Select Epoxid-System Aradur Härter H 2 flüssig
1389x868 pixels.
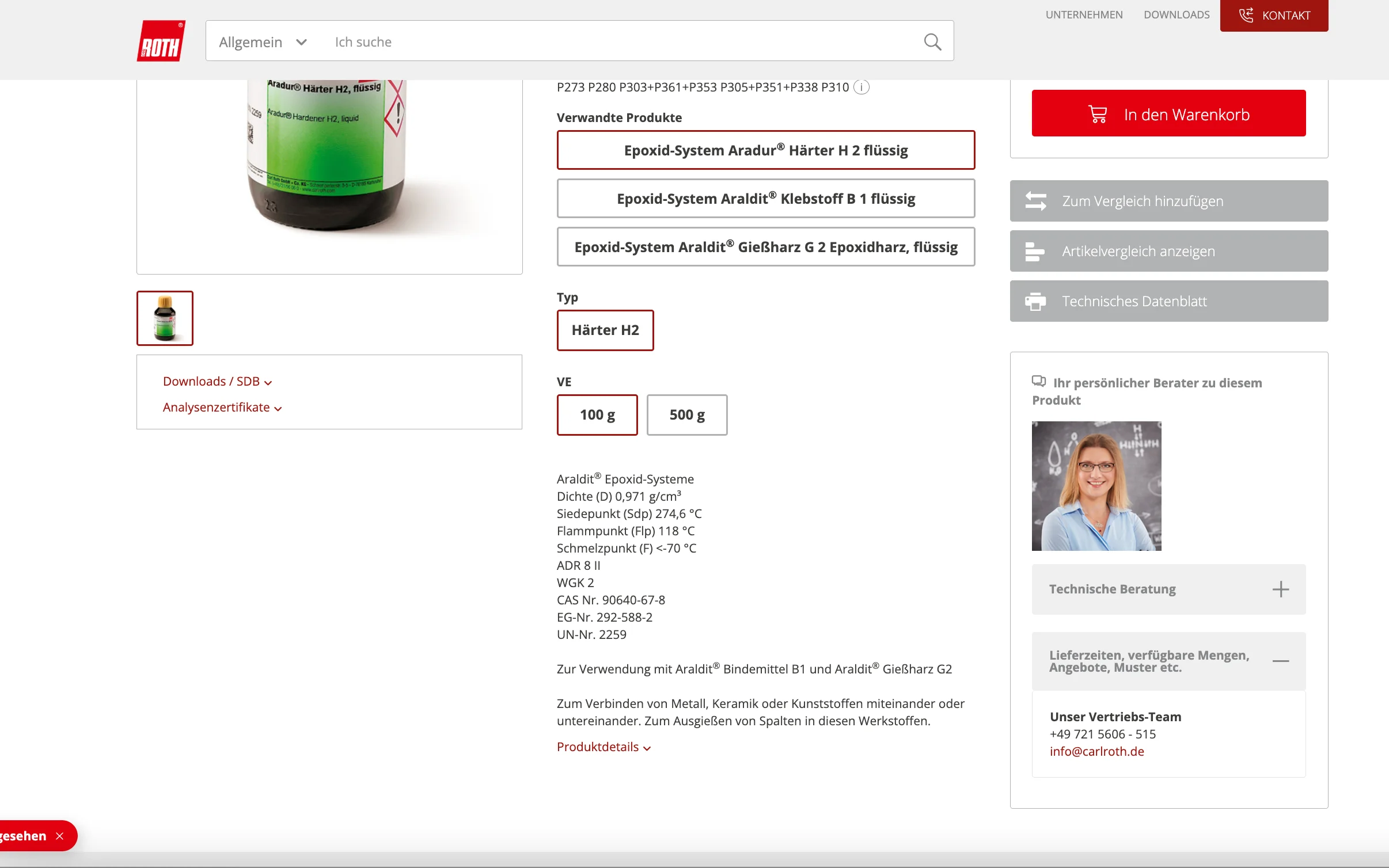pos(766,150)
